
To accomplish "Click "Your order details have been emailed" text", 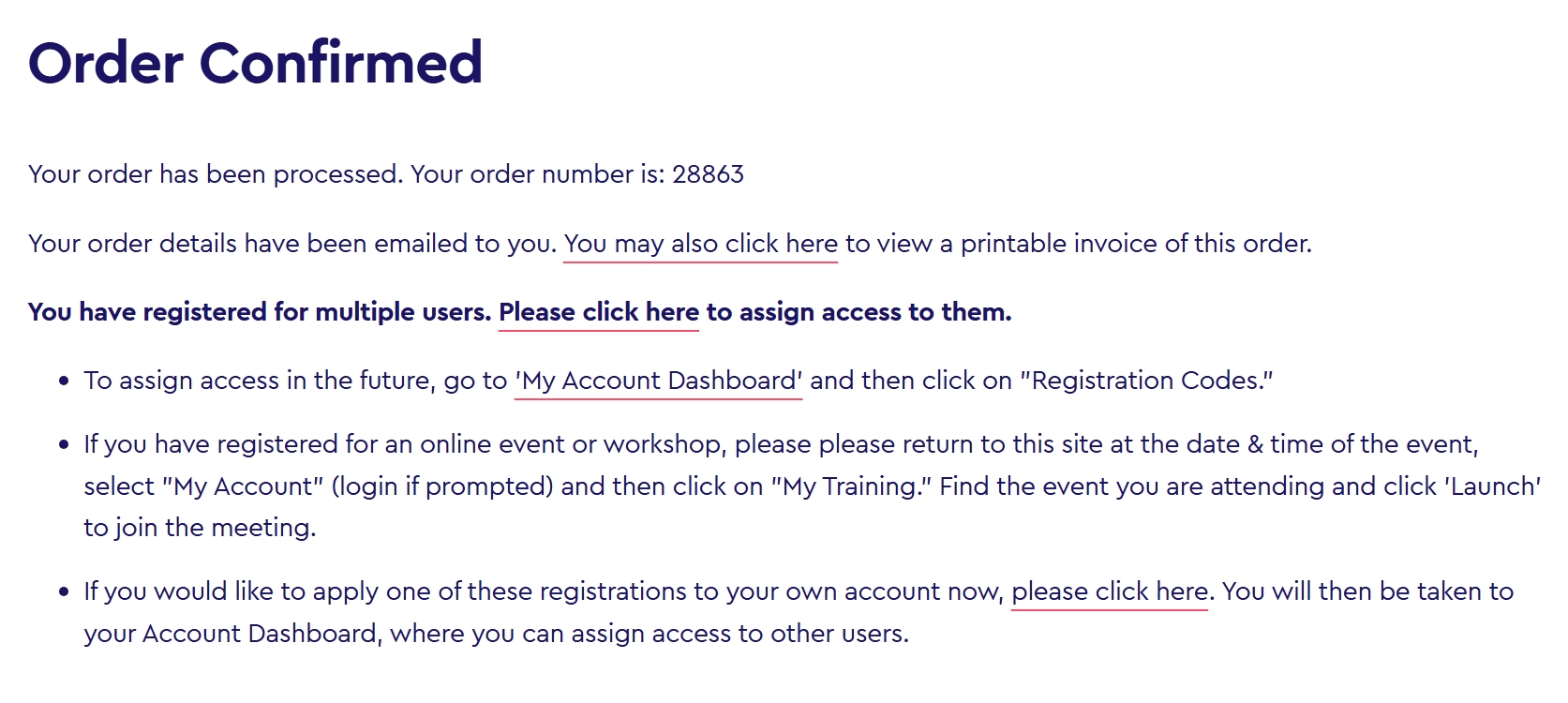I will pos(291,244).
